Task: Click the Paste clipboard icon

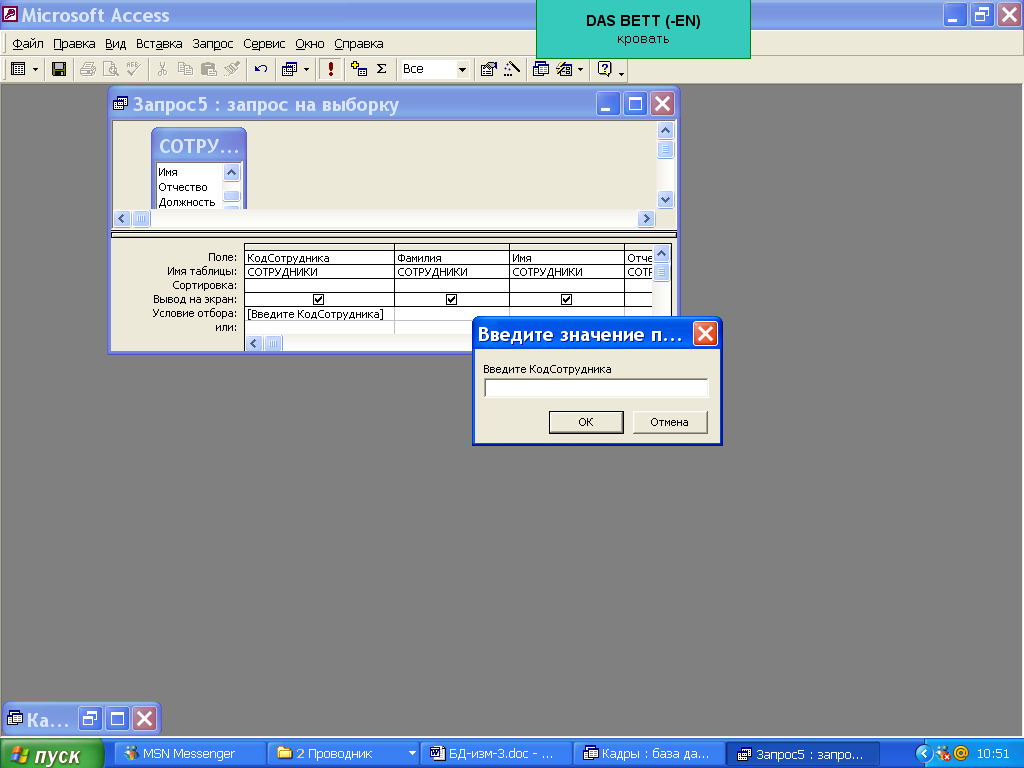Action: pos(208,69)
